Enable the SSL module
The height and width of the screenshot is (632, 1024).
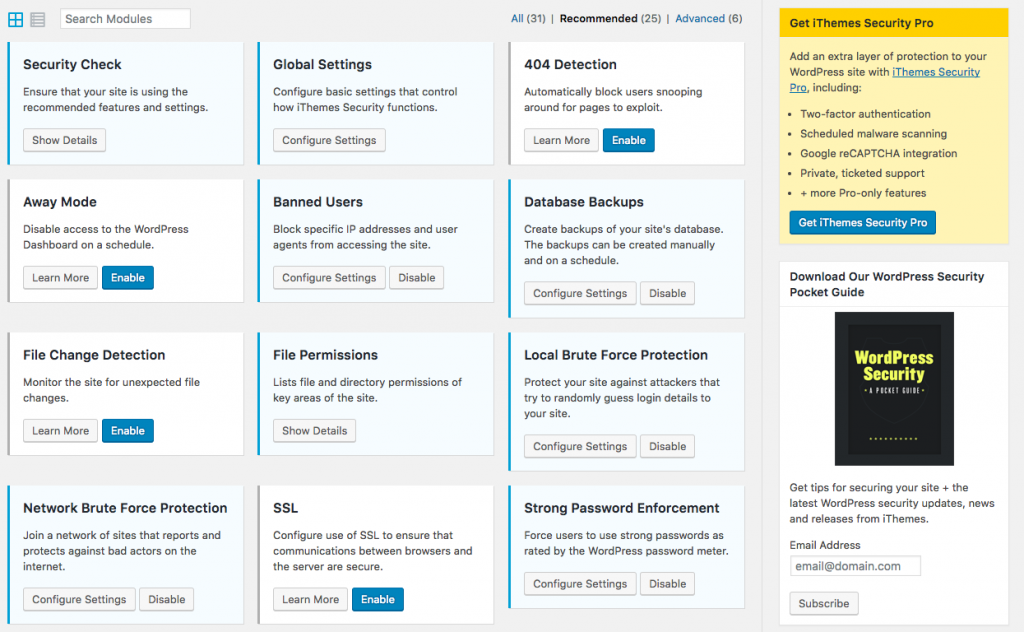377,599
